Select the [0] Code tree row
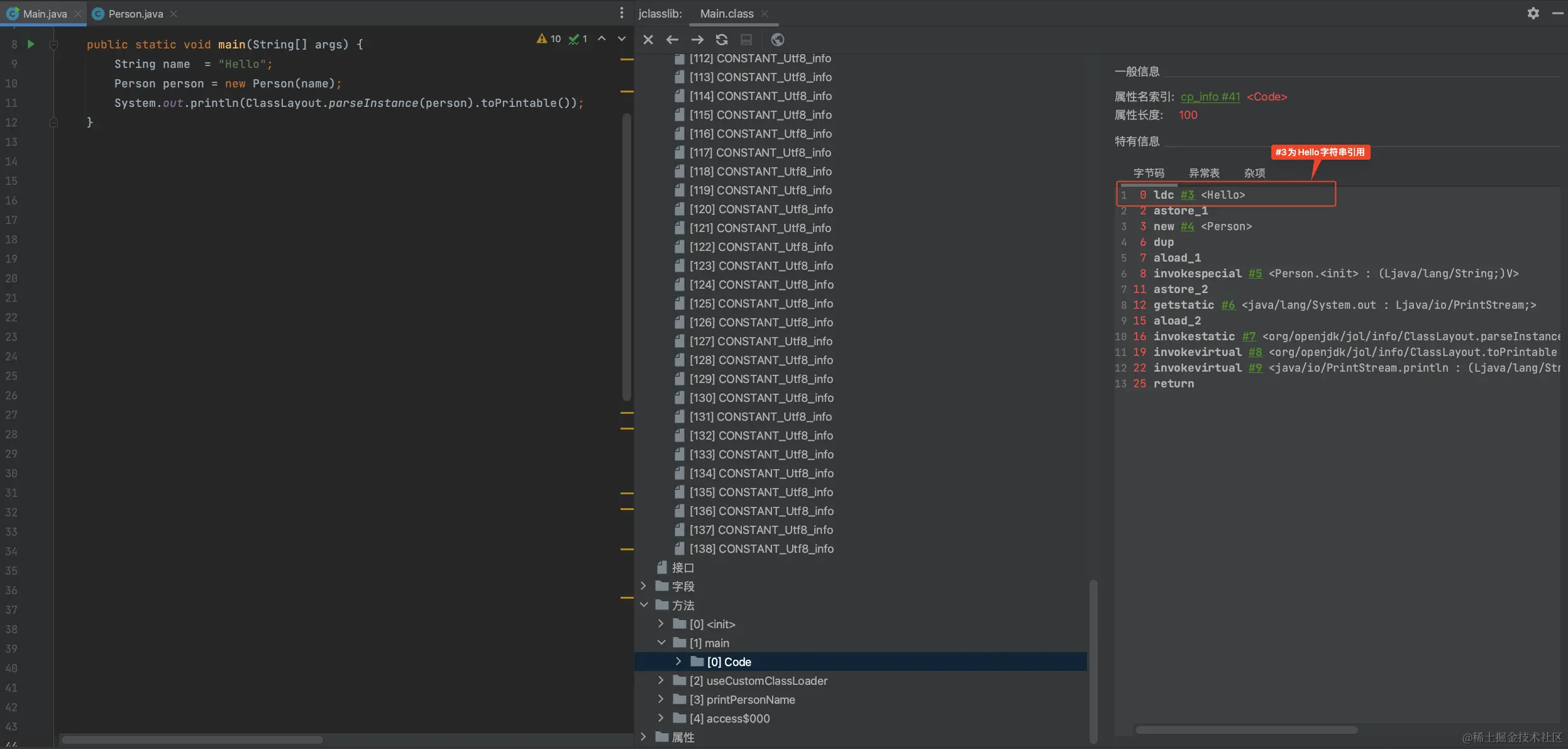Screen dimensions: 1568x749 pos(861,662)
